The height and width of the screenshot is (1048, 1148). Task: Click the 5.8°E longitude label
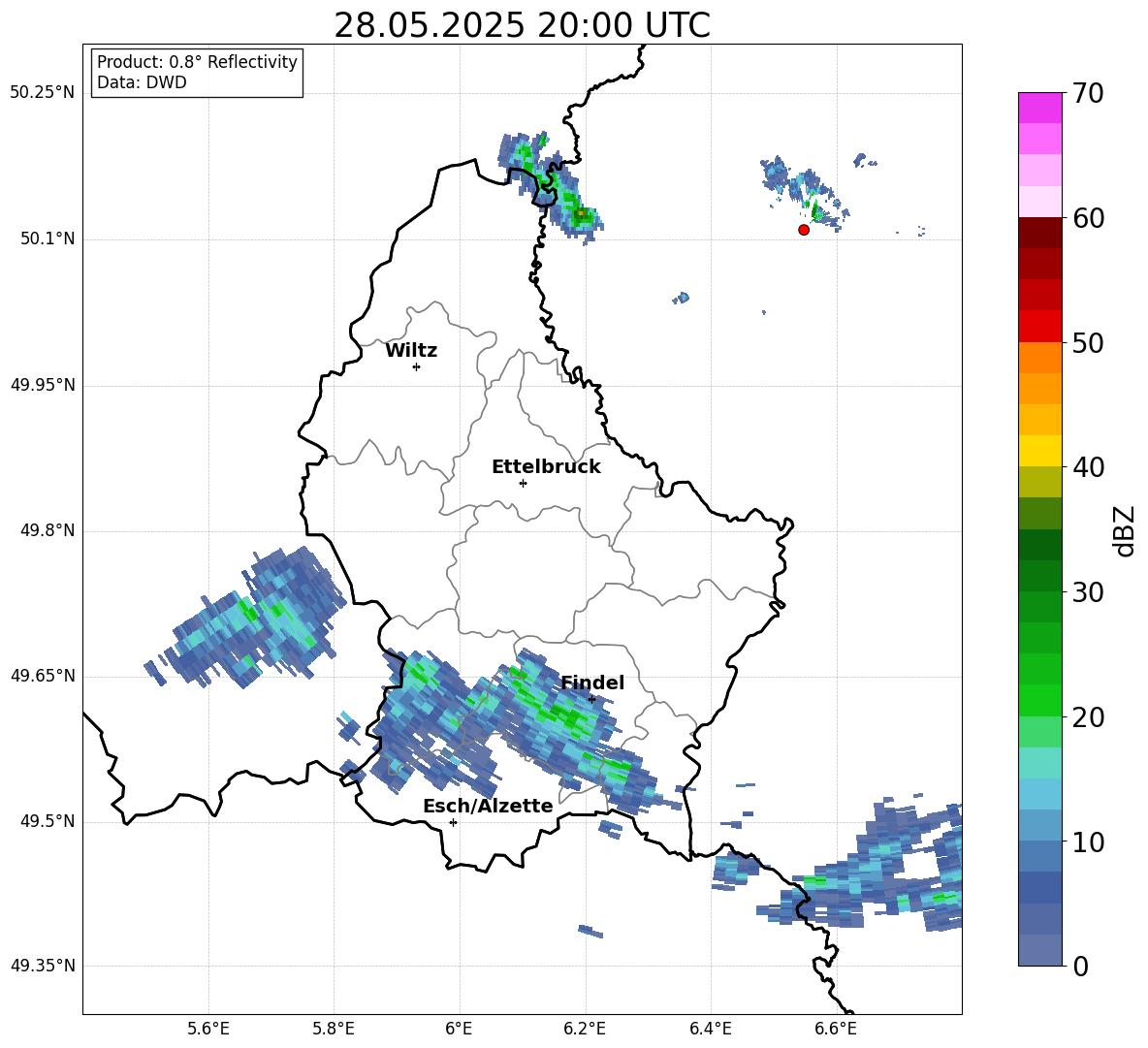(x=334, y=1029)
